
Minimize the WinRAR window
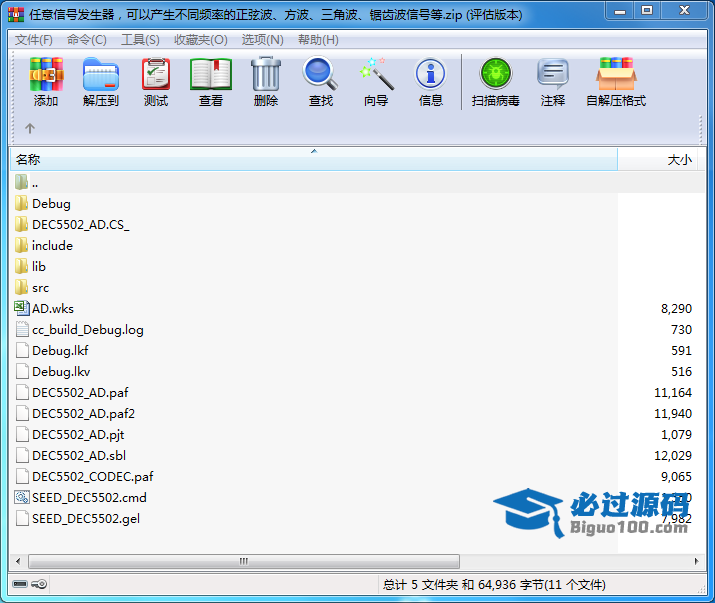pyautogui.click(x=620, y=11)
